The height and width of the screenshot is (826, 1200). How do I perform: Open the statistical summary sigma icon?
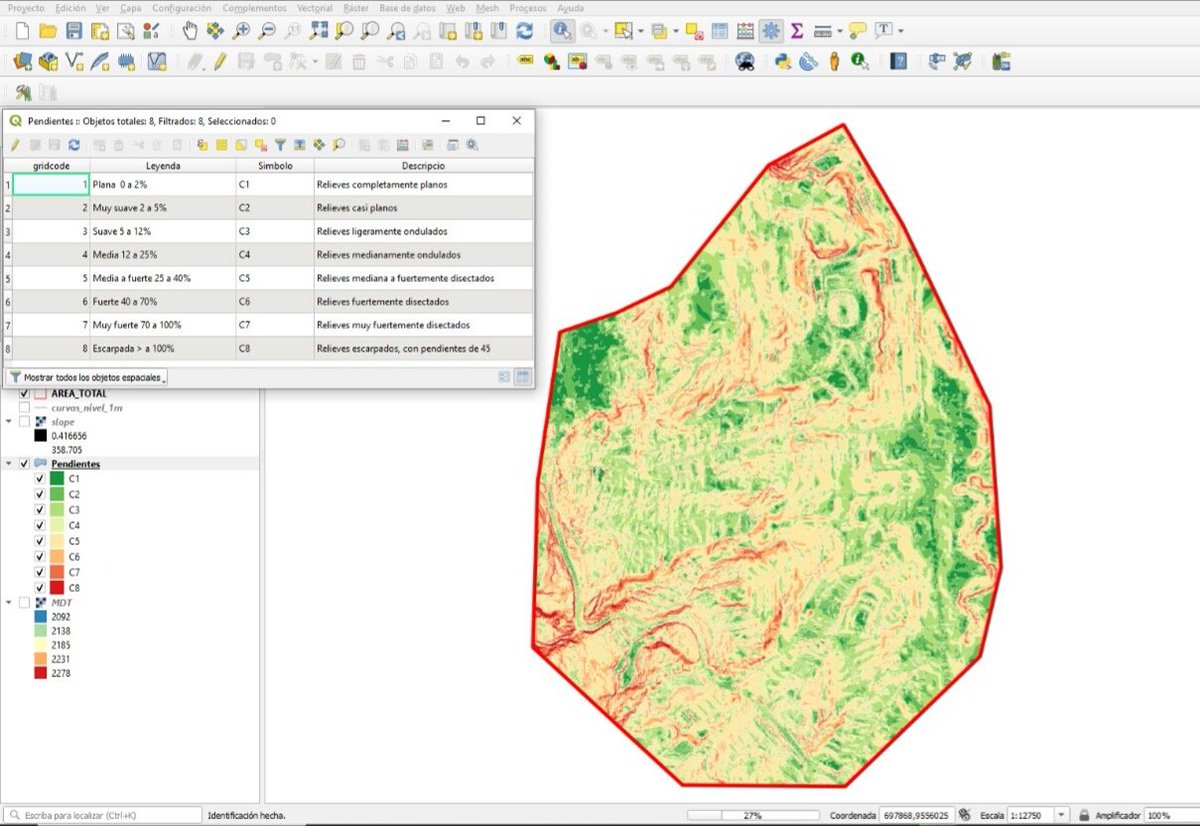(x=797, y=31)
